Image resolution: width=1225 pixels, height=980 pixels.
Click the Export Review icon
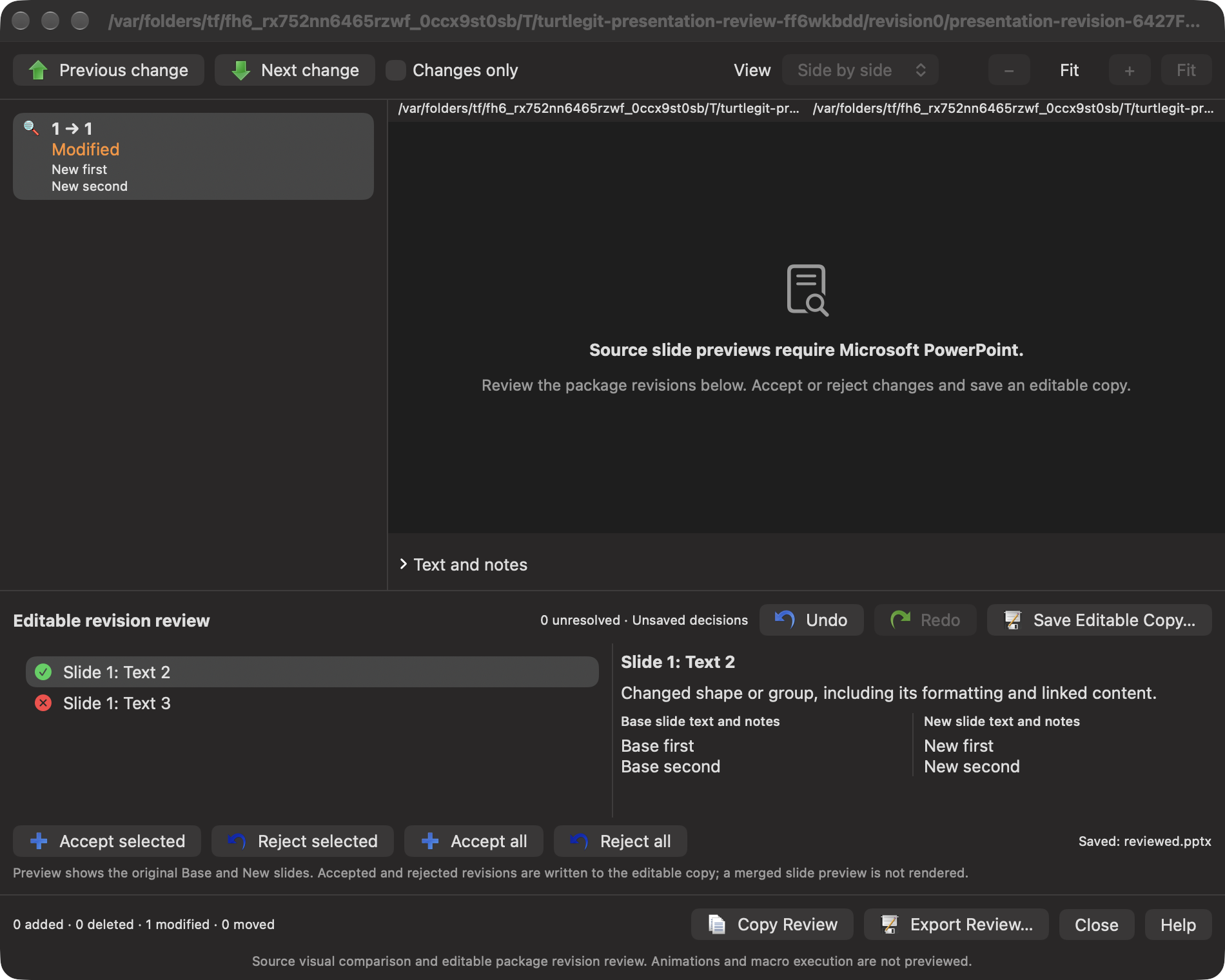(x=890, y=924)
